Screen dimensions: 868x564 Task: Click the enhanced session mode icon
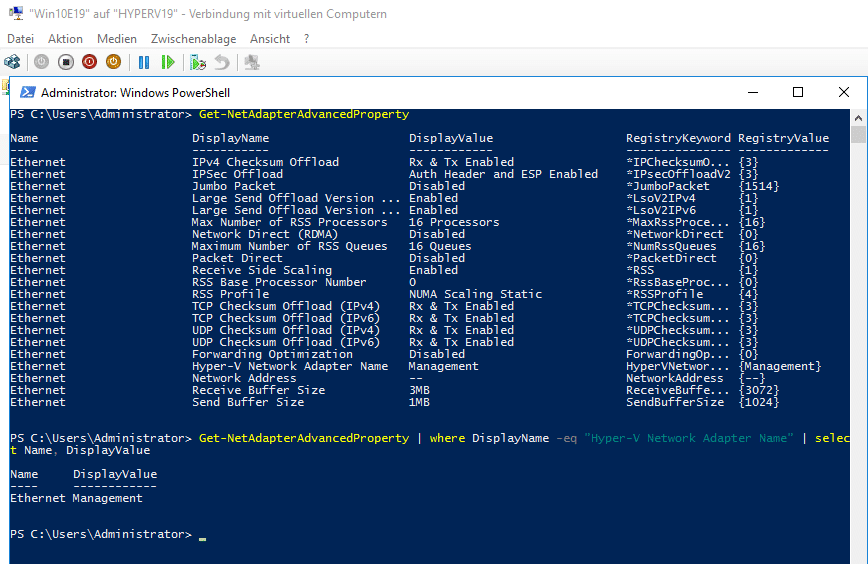click(x=252, y=62)
